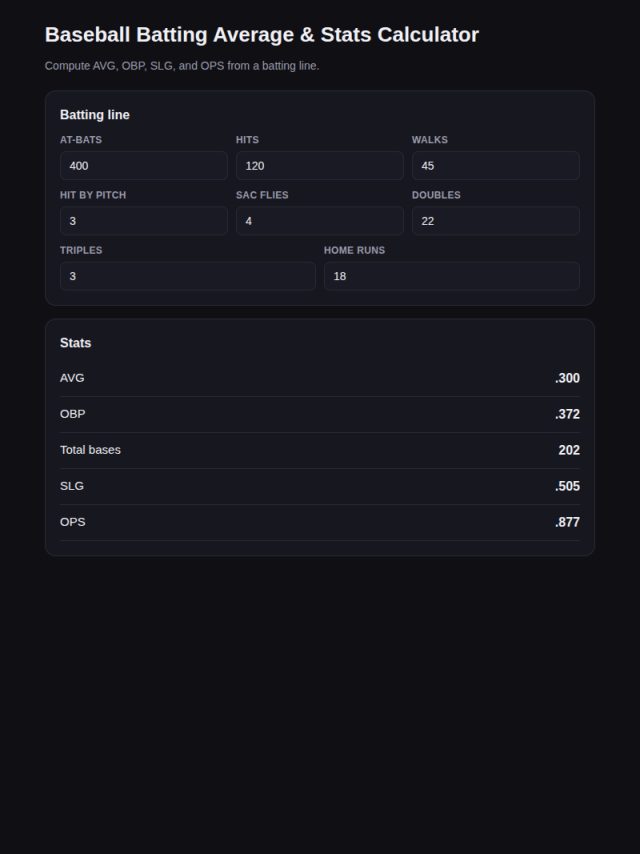The height and width of the screenshot is (854, 640).
Task: Edit the Hit By Pitch field
Action: tap(144, 221)
